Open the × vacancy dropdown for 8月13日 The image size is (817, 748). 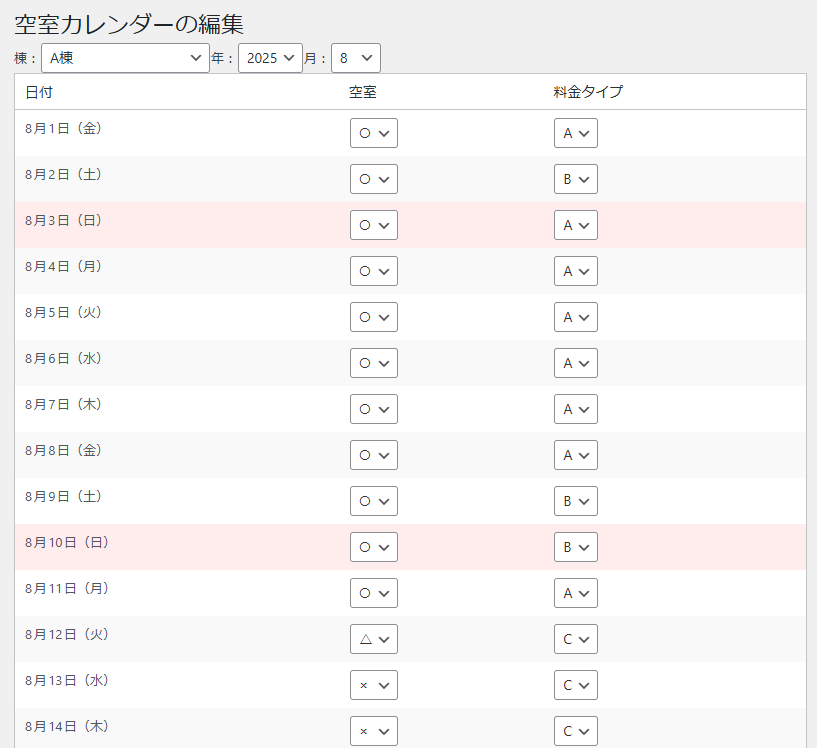(x=374, y=685)
